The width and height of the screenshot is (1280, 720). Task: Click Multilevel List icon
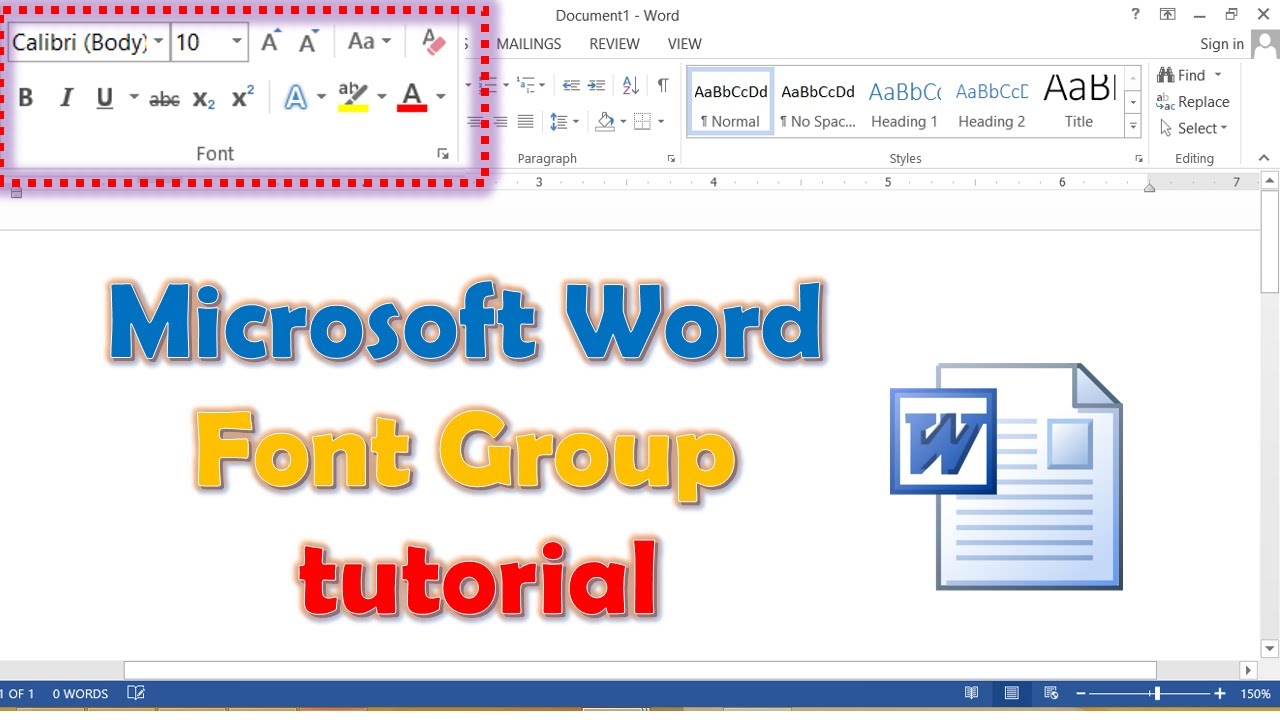(525, 85)
